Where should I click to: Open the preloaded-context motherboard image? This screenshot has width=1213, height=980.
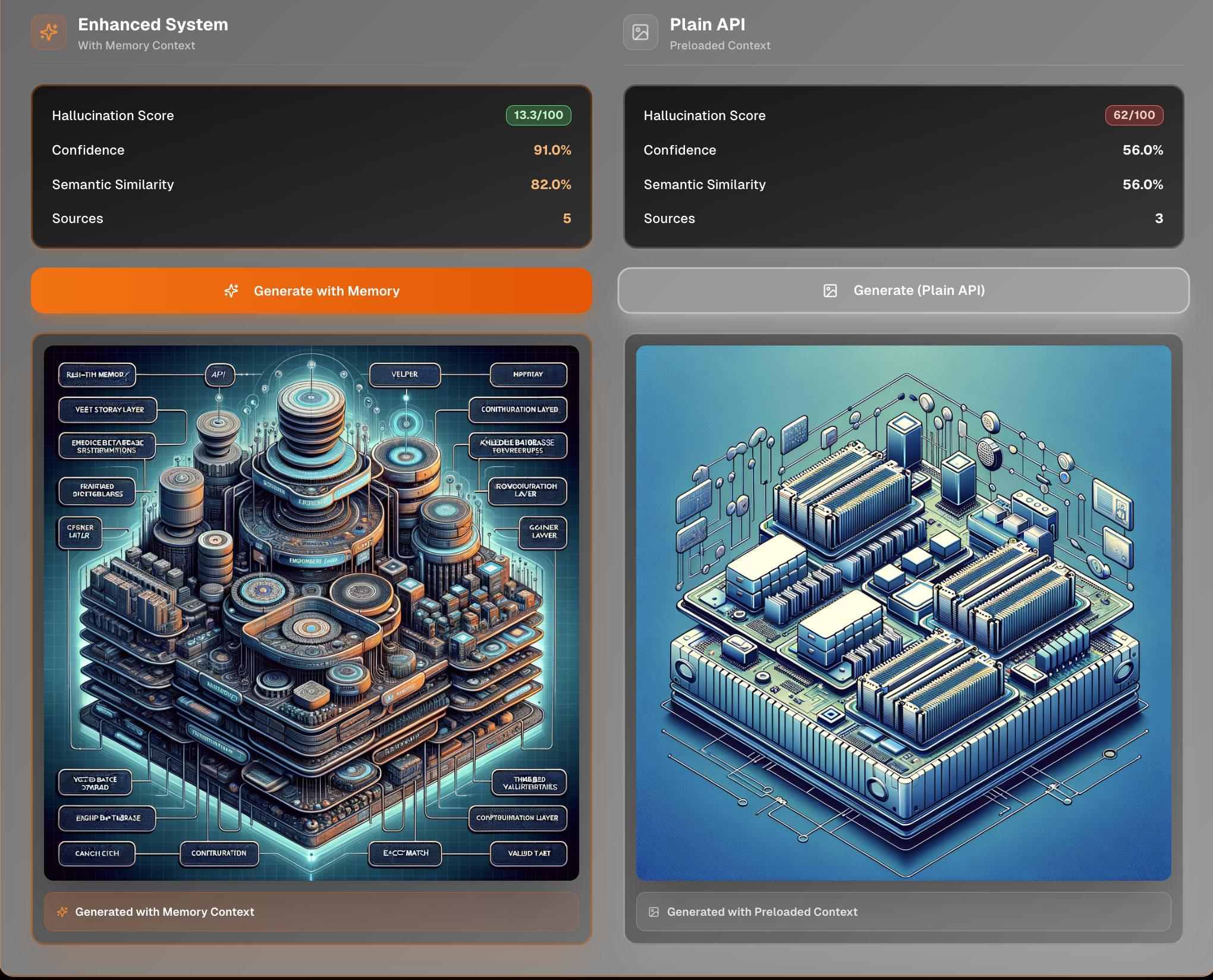tap(903, 612)
